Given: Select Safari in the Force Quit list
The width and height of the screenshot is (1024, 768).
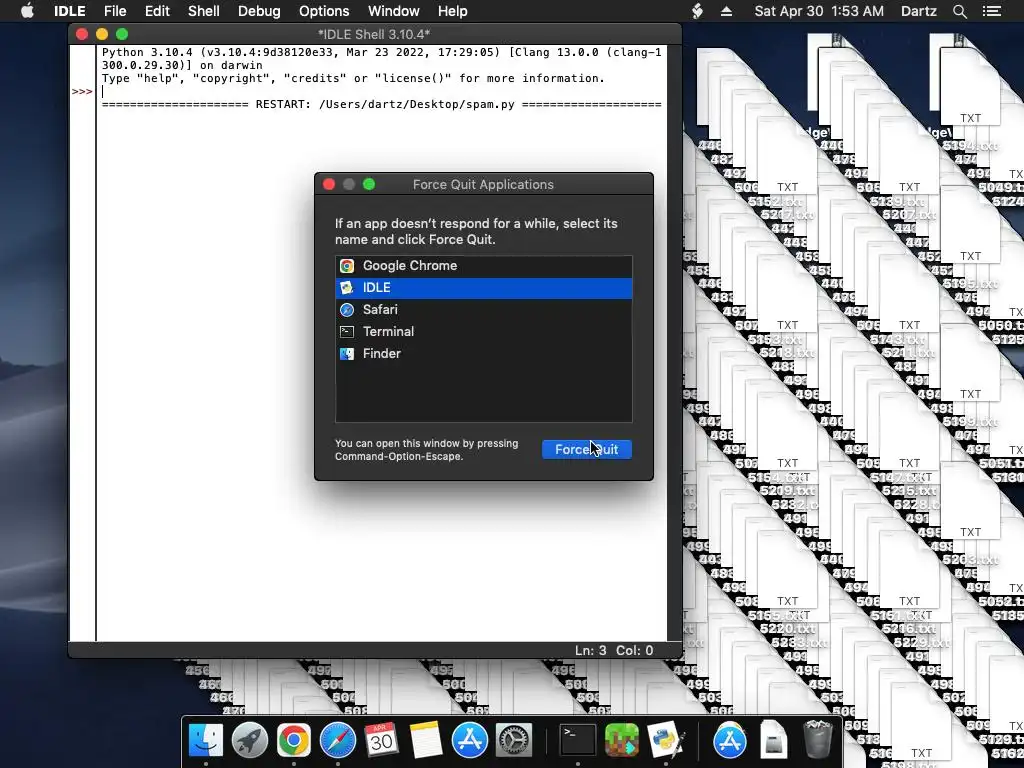Looking at the screenshot, I should (483, 310).
